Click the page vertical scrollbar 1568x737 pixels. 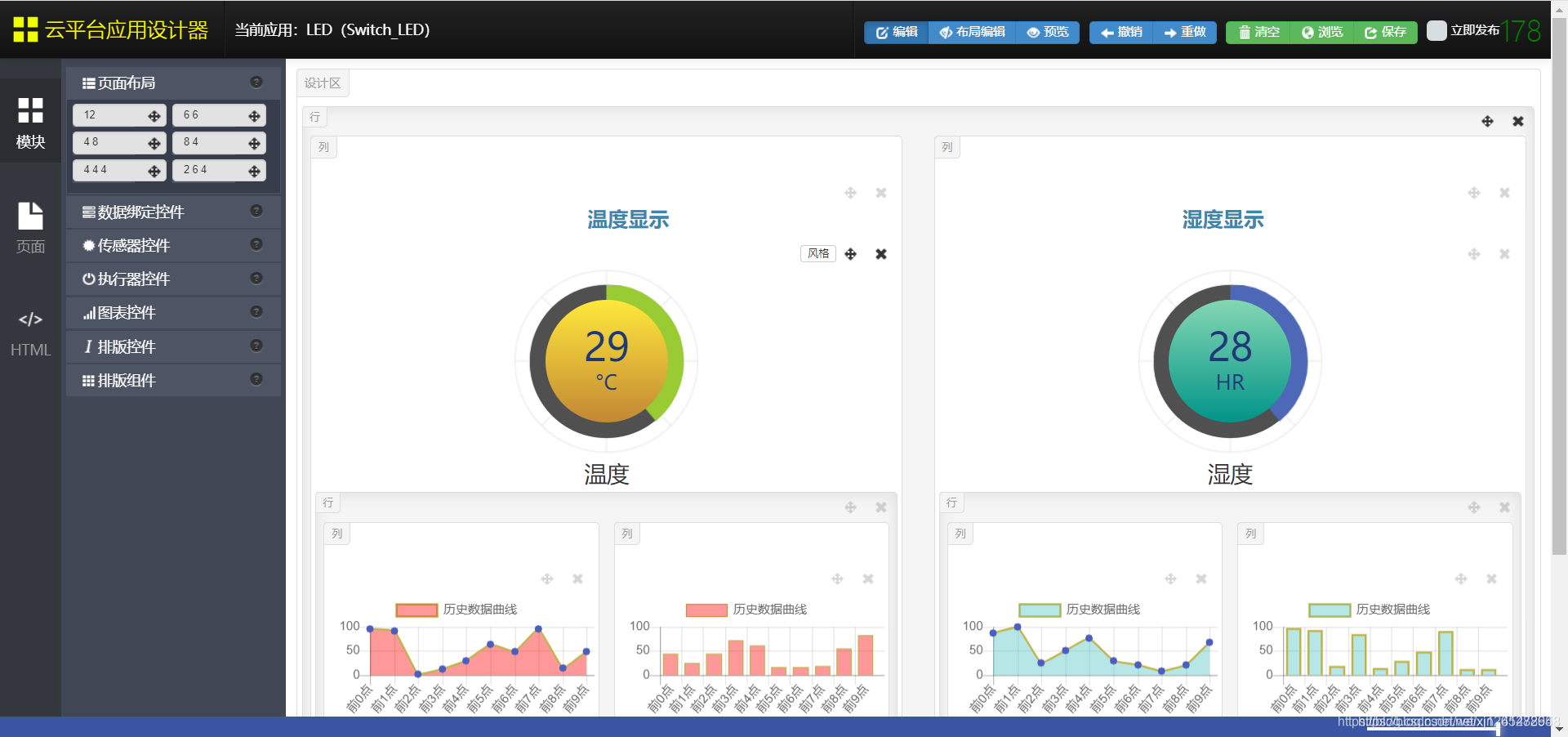pos(1559,286)
